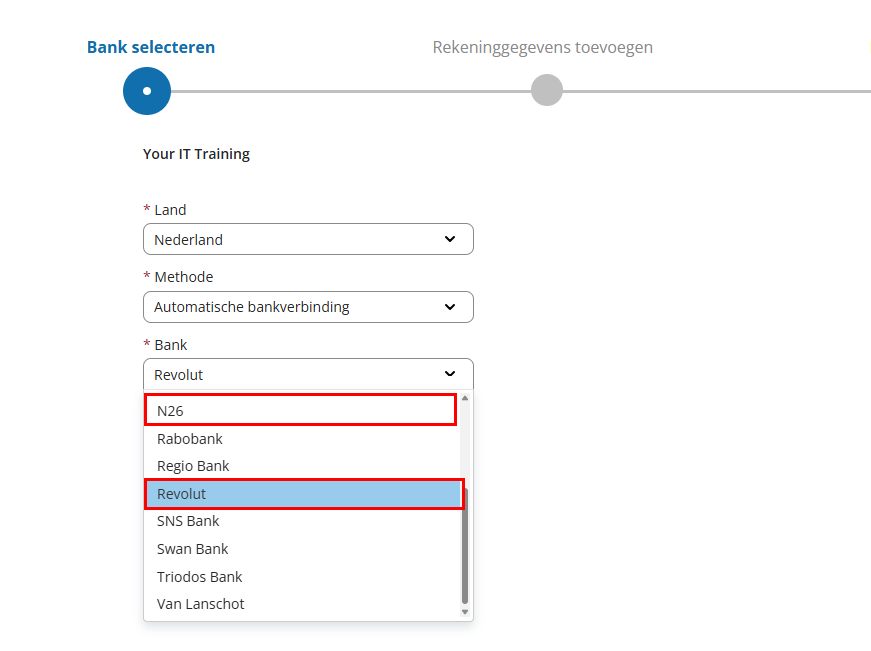Select Triodos Bank from the list
Screen dimensions: 871x651
coord(303,577)
